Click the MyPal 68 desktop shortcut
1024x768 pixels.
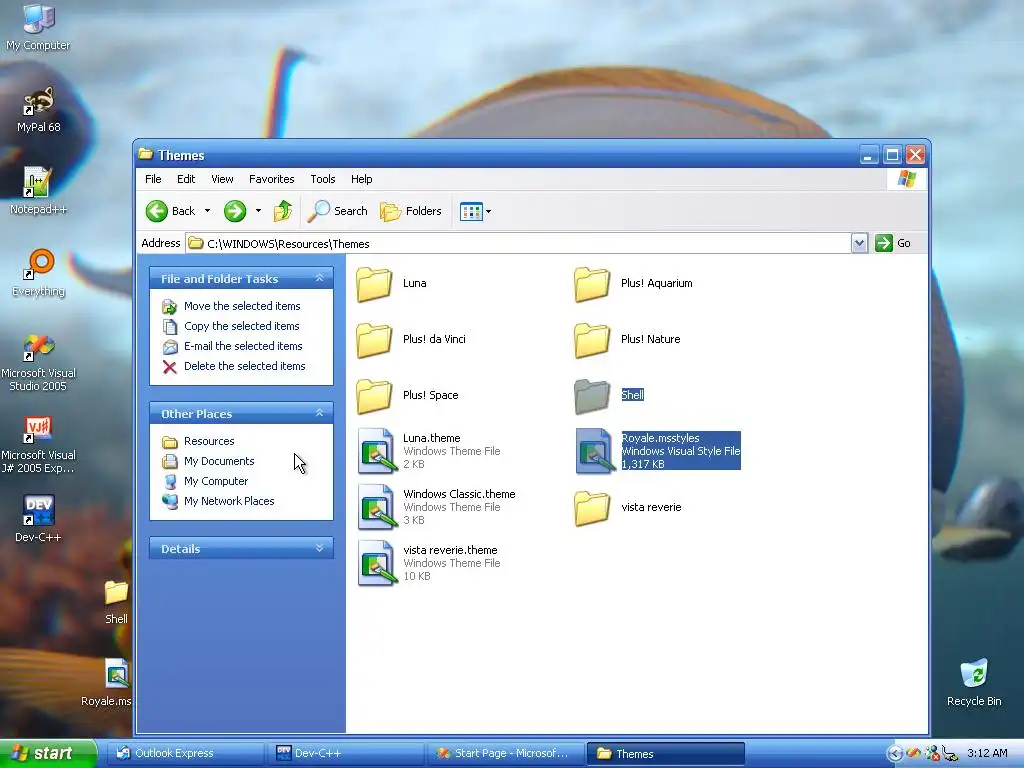coord(39,110)
